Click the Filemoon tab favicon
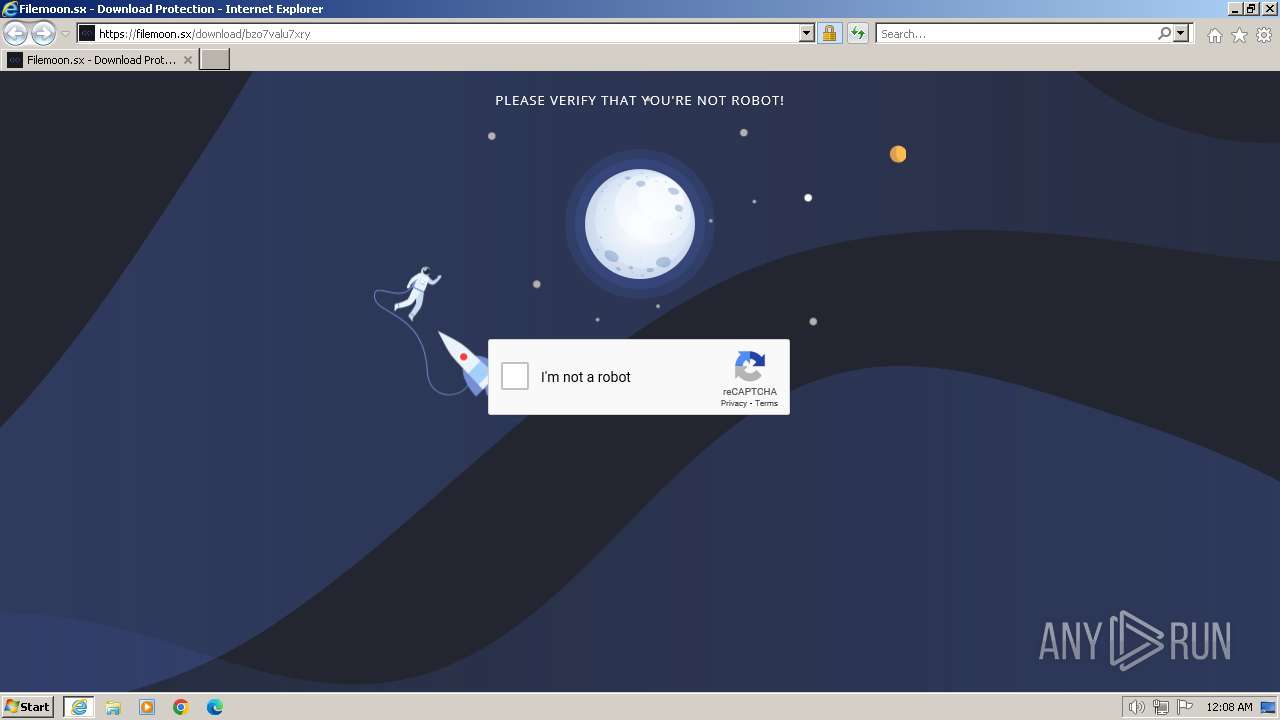Screen dimensions: 1280x720 point(15,60)
